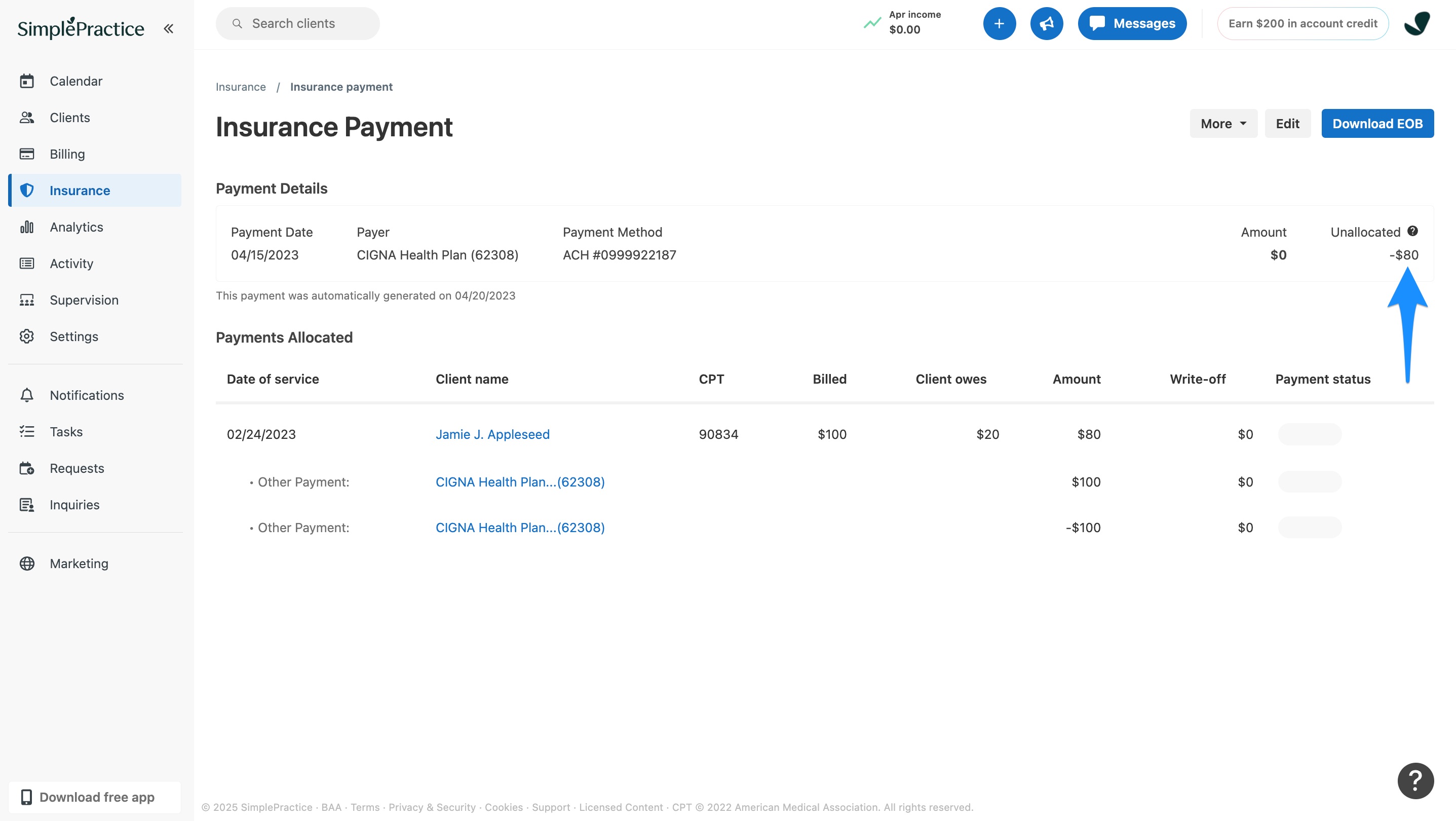Click the Terms footer link
This screenshot has width=1456, height=821.
tap(365, 807)
